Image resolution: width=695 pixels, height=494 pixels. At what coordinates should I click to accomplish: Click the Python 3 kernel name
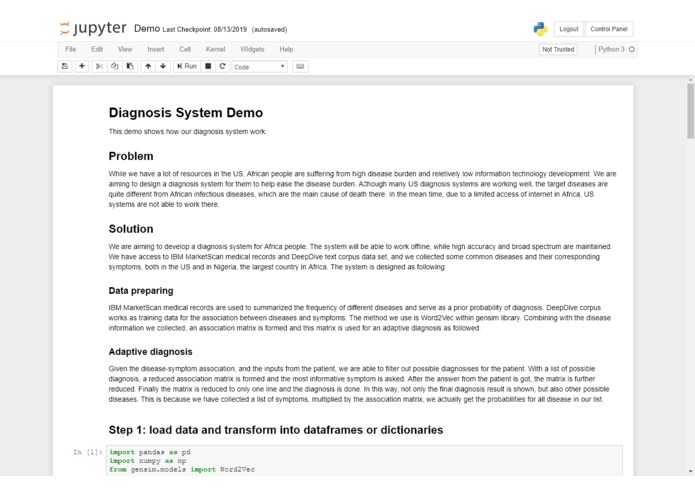(611, 49)
